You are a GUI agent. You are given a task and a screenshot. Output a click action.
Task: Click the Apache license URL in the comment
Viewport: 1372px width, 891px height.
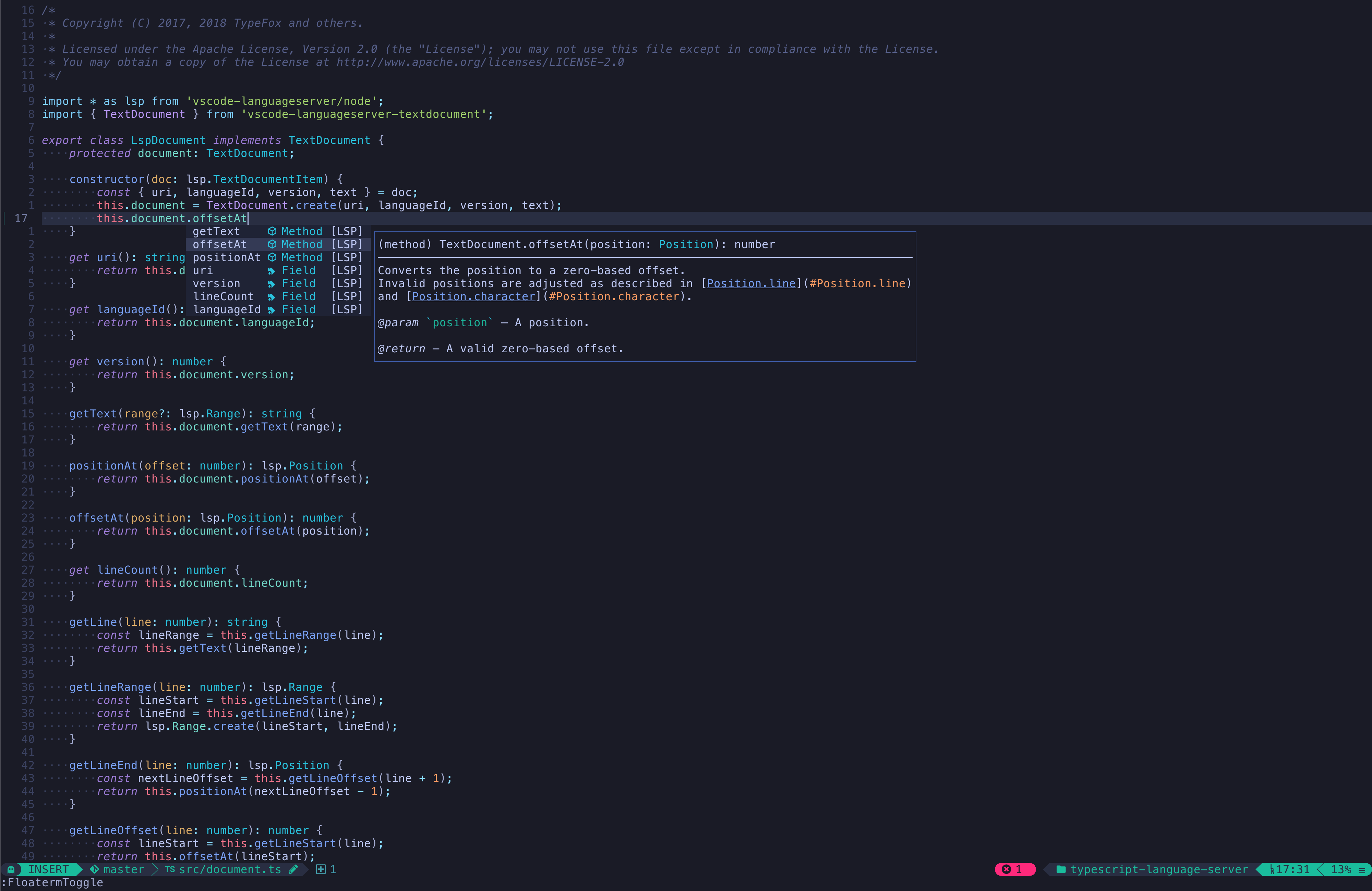[480, 62]
